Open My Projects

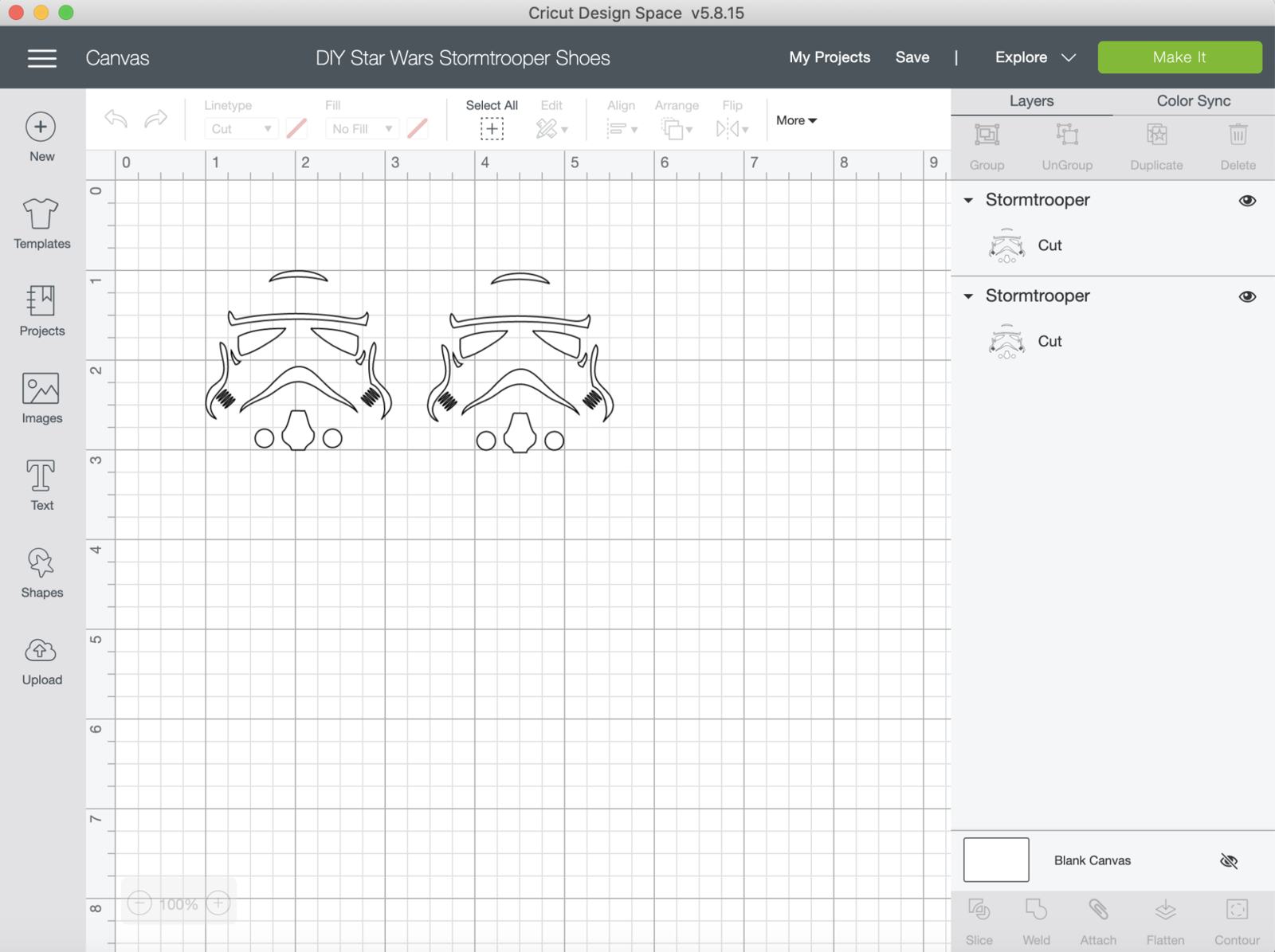tap(830, 57)
